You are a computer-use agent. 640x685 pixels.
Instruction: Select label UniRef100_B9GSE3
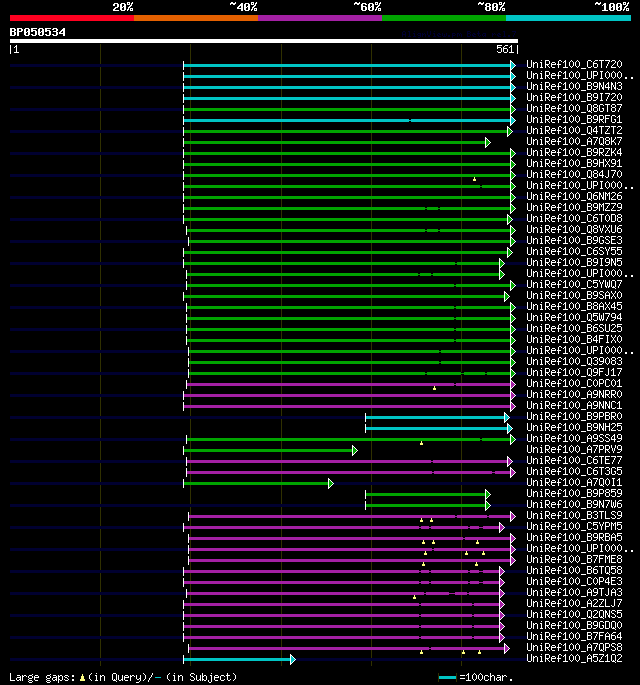coord(574,240)
